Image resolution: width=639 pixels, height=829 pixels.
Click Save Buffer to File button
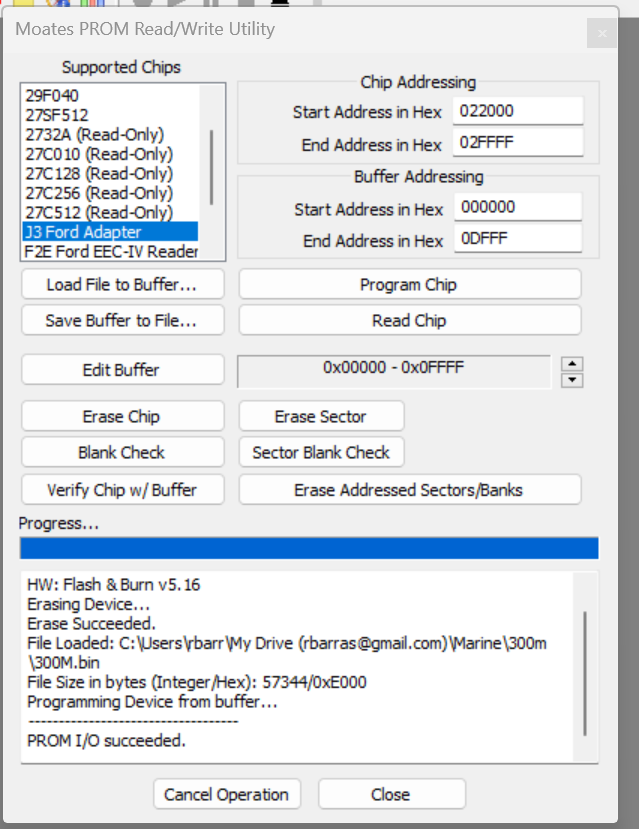click(122, 321)
